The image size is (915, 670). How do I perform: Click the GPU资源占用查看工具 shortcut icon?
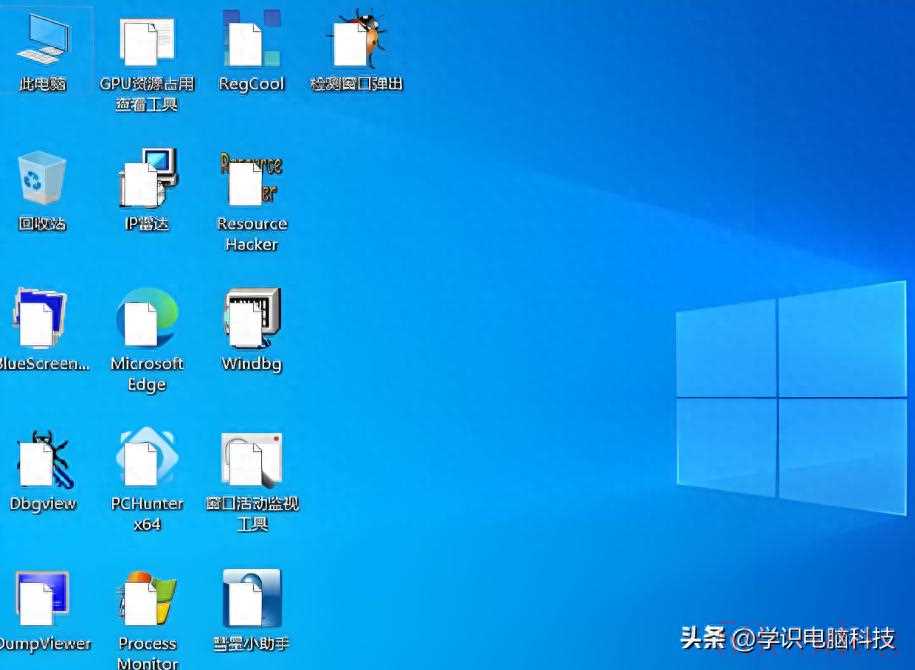point(147,44)
